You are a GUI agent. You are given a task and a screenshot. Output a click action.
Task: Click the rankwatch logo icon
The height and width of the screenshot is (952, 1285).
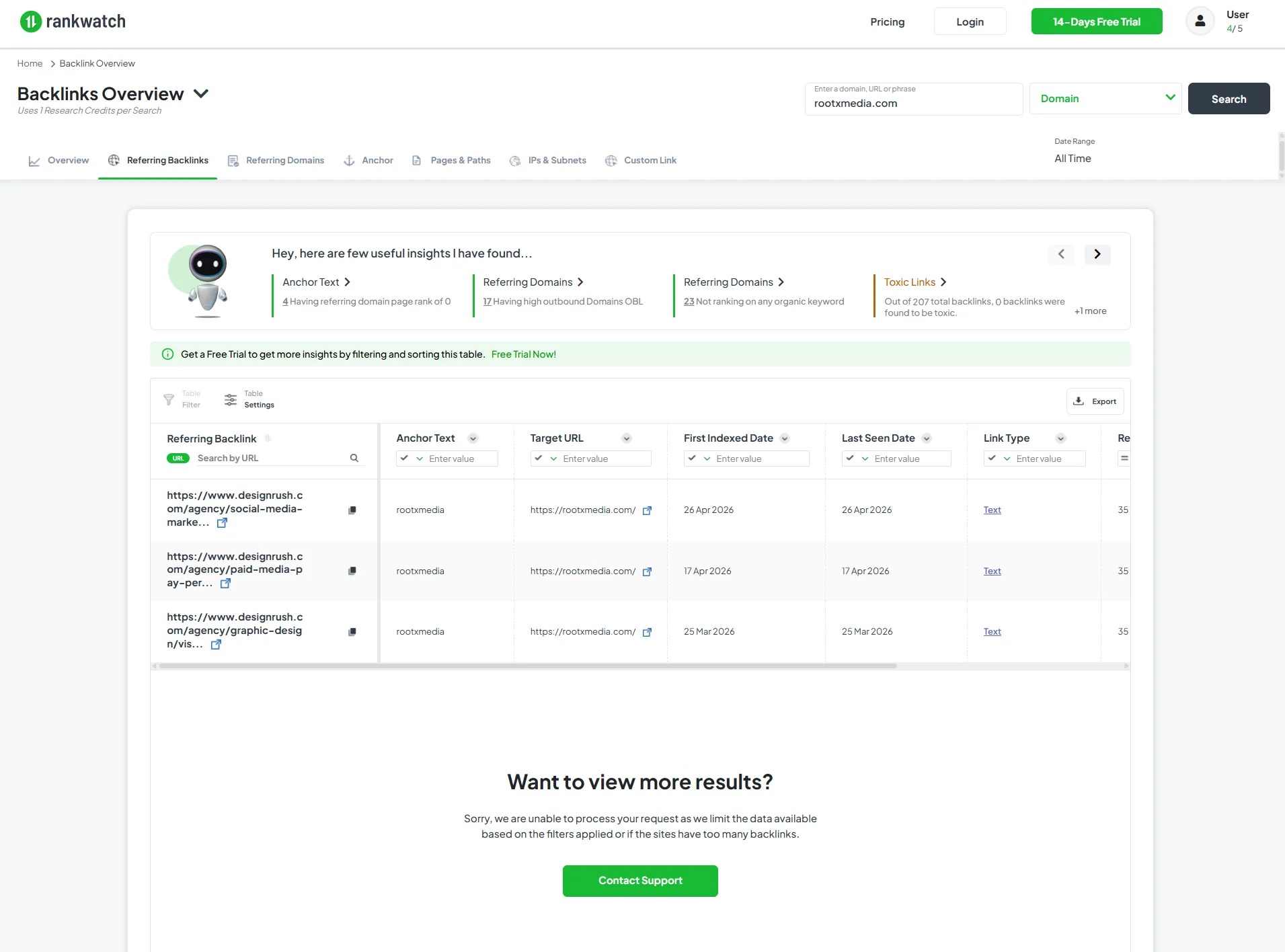[30, 22]
